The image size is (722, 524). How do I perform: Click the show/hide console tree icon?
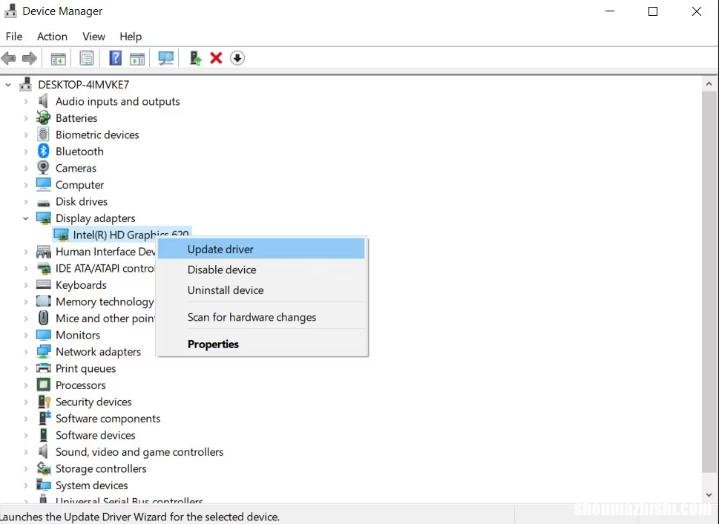coord(58,58)
